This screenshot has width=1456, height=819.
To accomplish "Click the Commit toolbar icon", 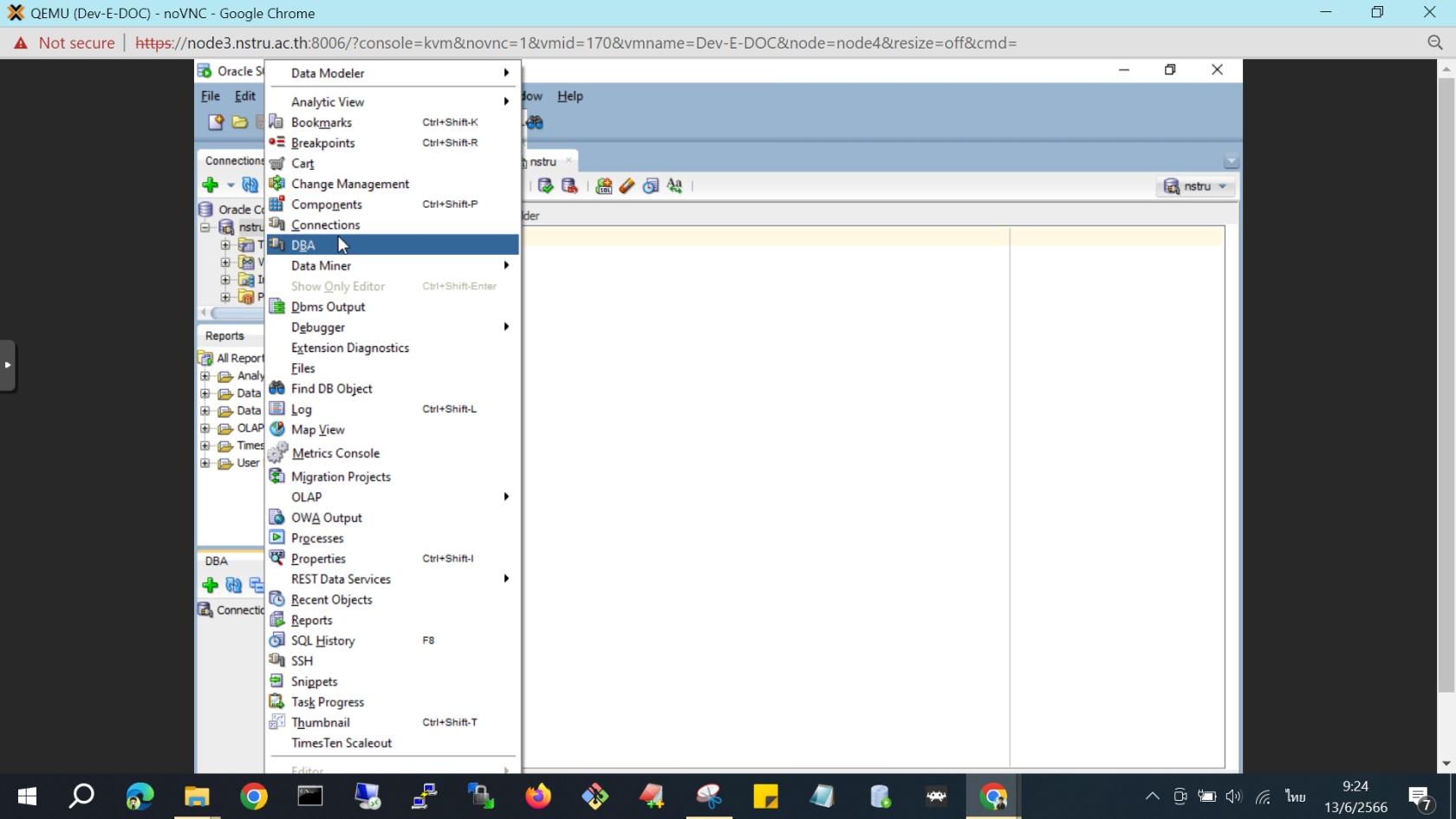I will 545,185.
